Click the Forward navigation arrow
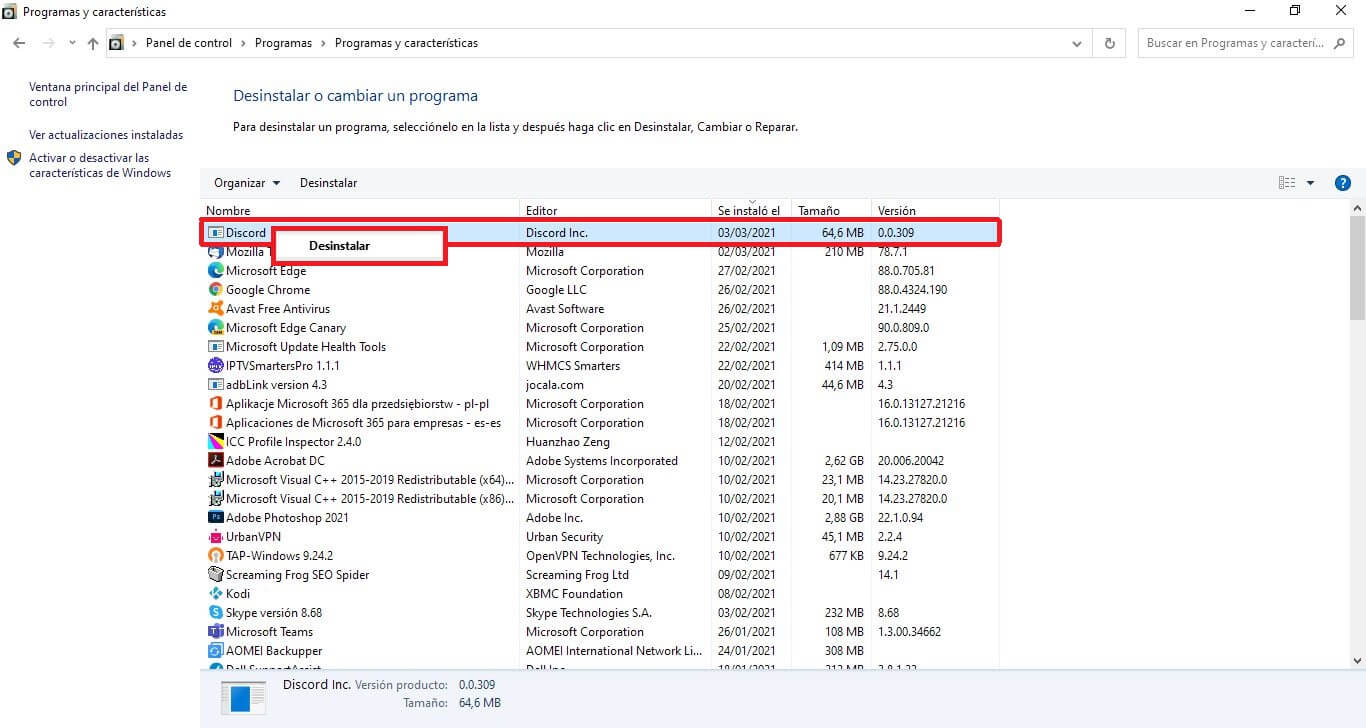The width and height of the screenshot is (1366, 728). pos(48,43)
